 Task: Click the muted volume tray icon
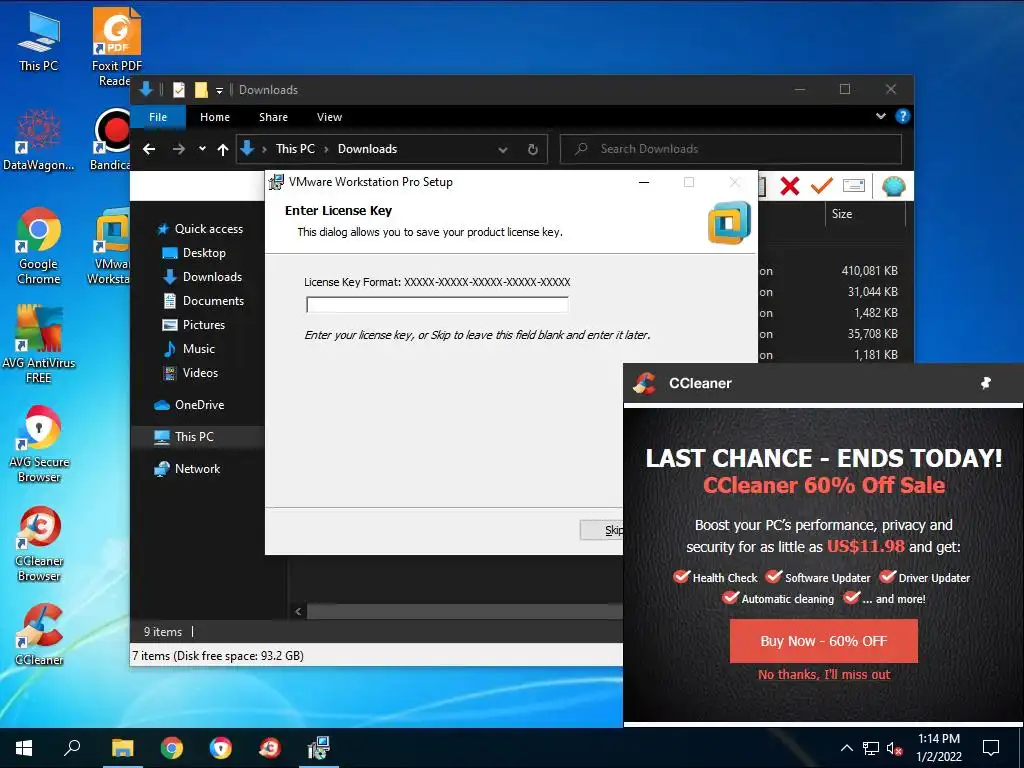point(895,748)
